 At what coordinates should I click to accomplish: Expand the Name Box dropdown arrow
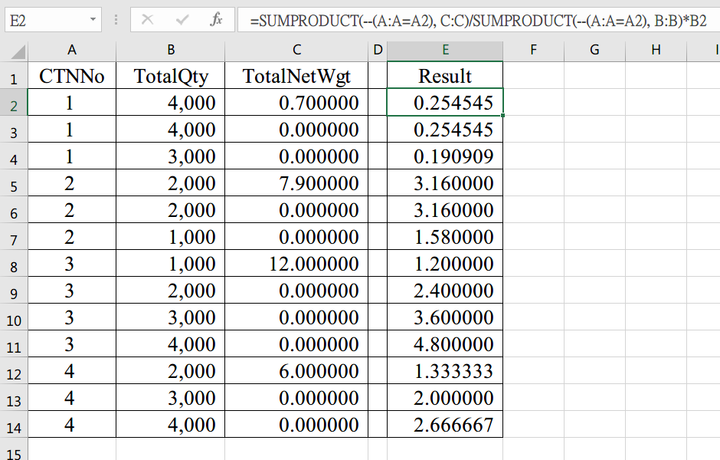click(93, 20)
